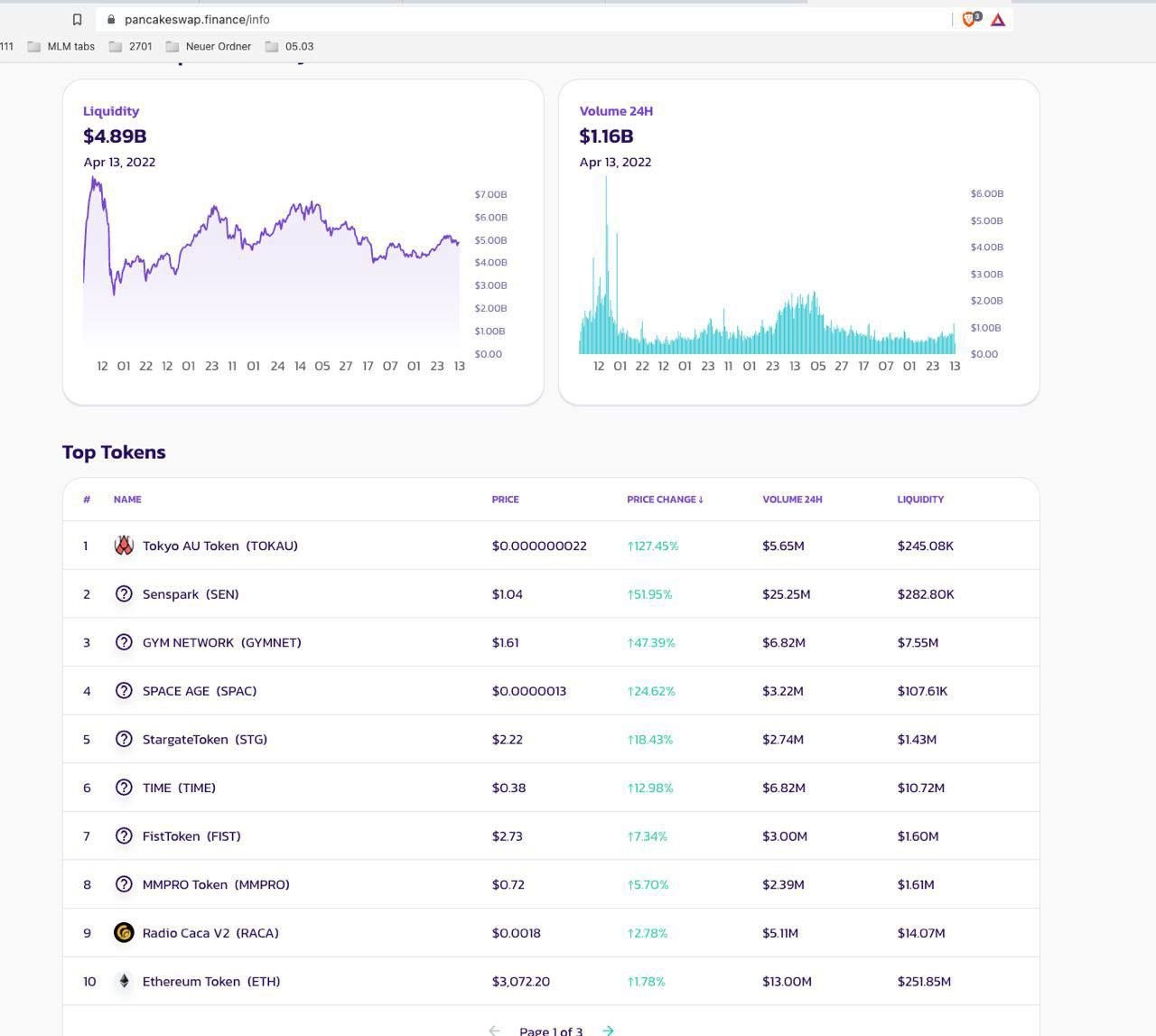Click the placeholder icon next to GYM NETWORK

point(124,642)
